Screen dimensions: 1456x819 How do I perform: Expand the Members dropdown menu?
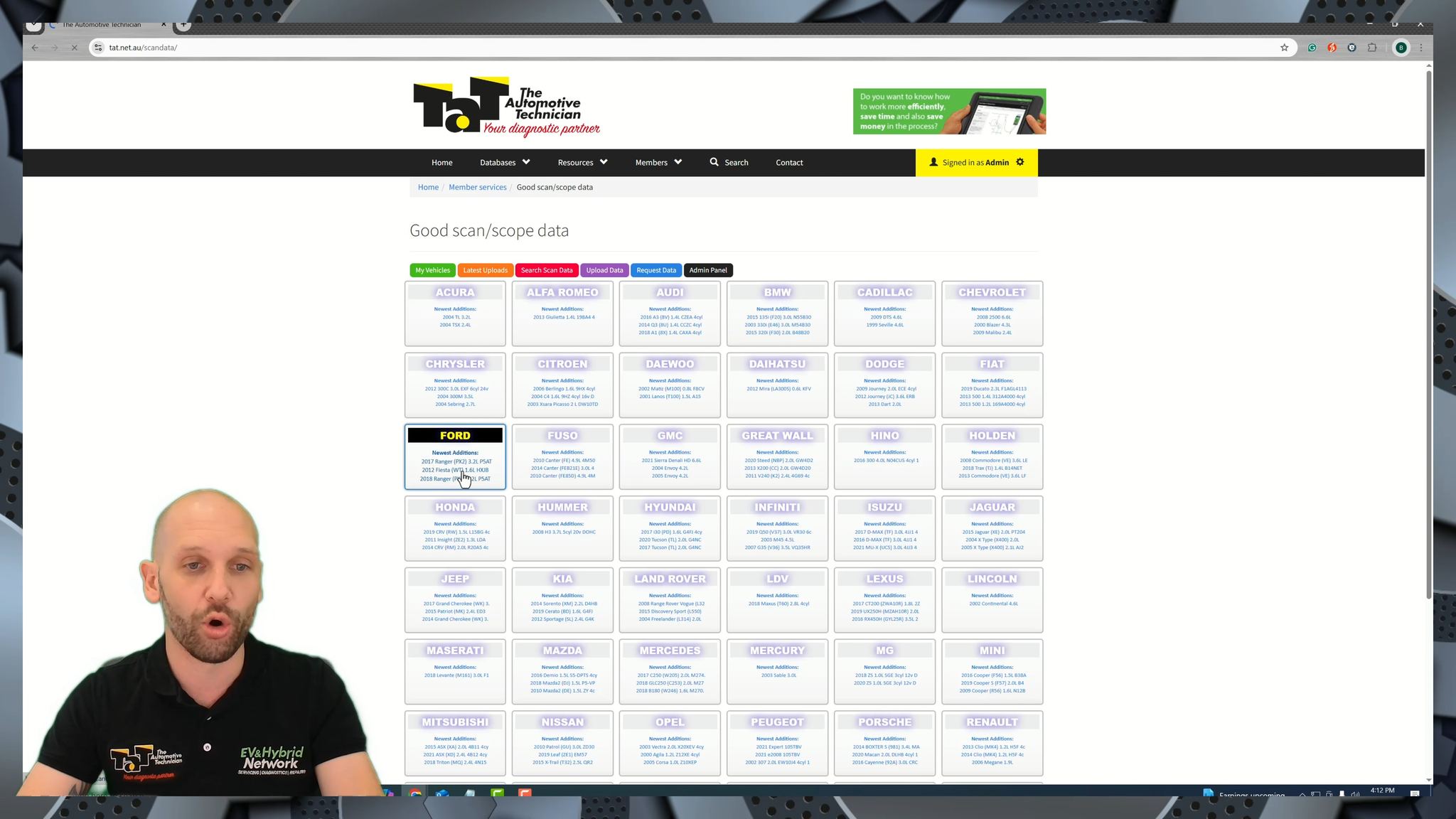point(658,162)
